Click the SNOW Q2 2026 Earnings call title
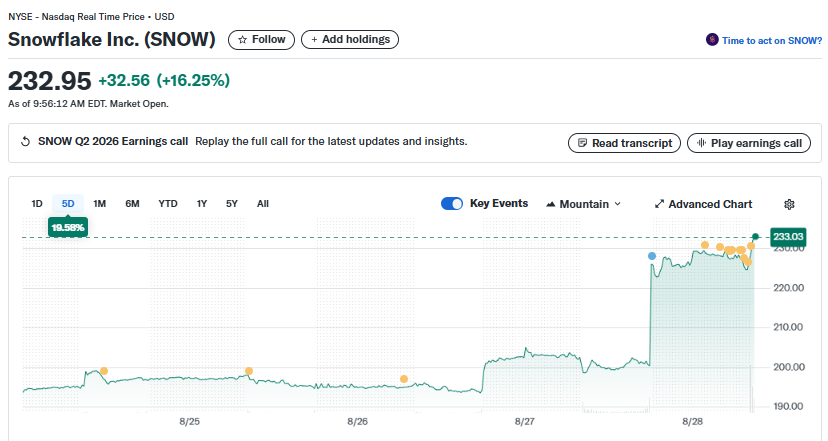This screenshot has height=441, width=828. (x=113, y=142)
